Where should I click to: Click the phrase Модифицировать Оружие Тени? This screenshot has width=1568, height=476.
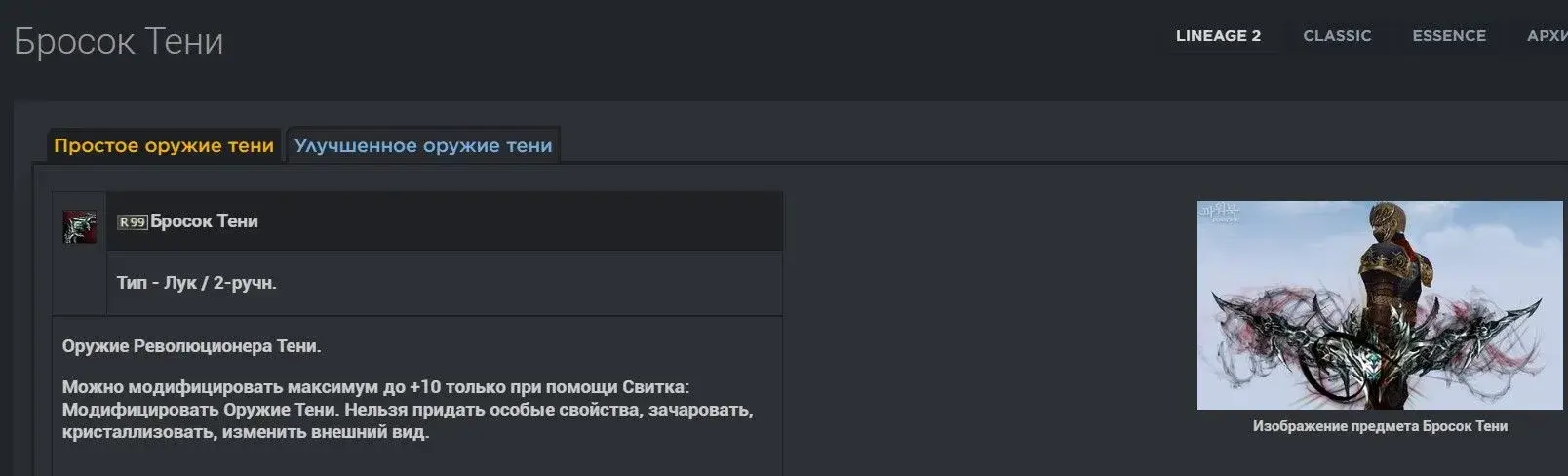[200, 410]
